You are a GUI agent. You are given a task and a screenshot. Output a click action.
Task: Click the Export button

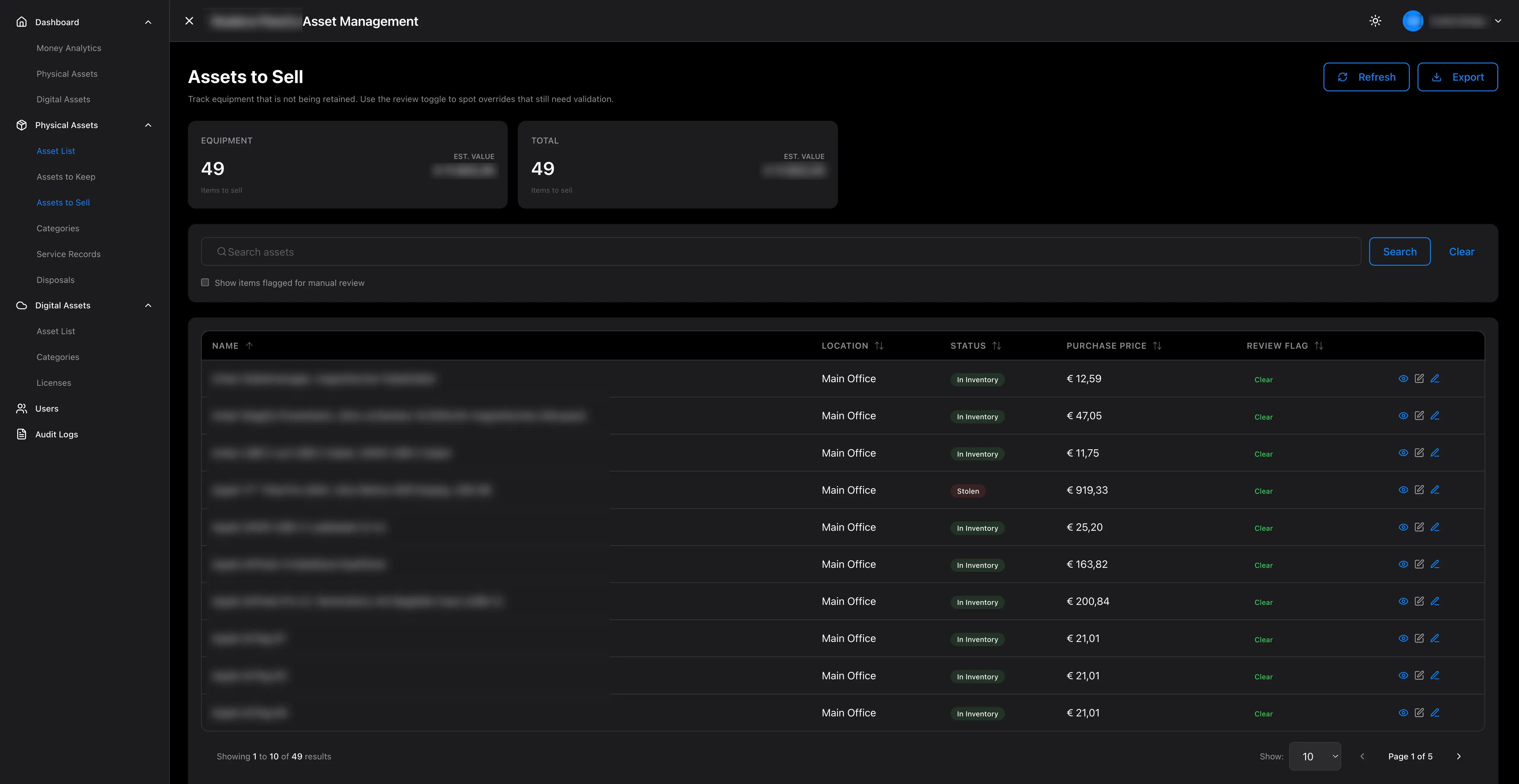tap(1457, 77)
